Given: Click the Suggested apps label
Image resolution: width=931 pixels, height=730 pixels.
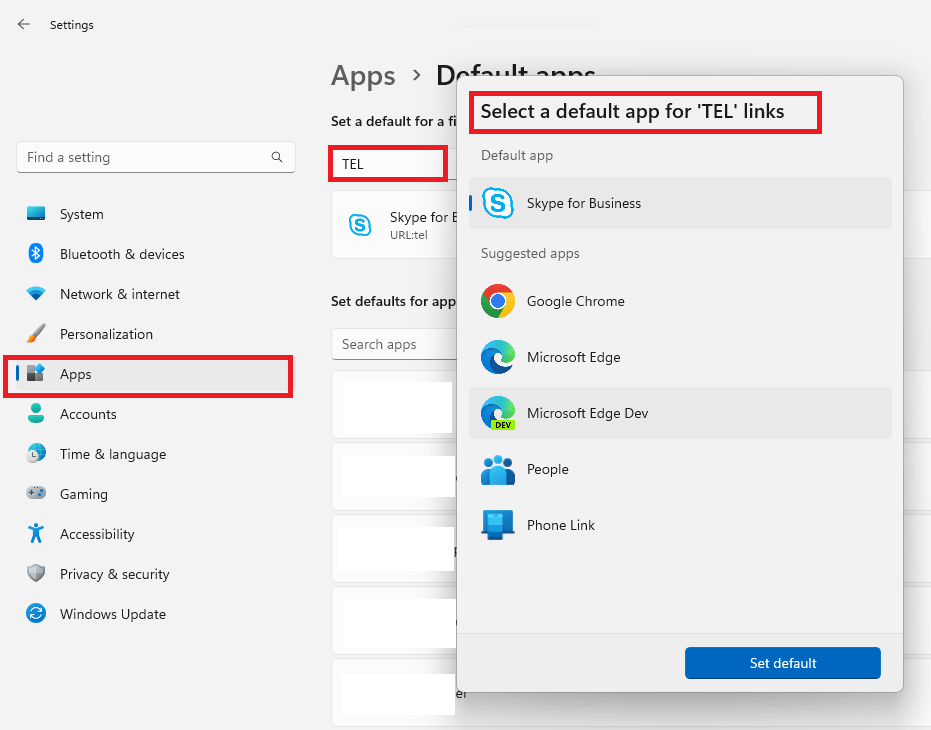Looking at the screenshot, I should click(x=530, y=254).
